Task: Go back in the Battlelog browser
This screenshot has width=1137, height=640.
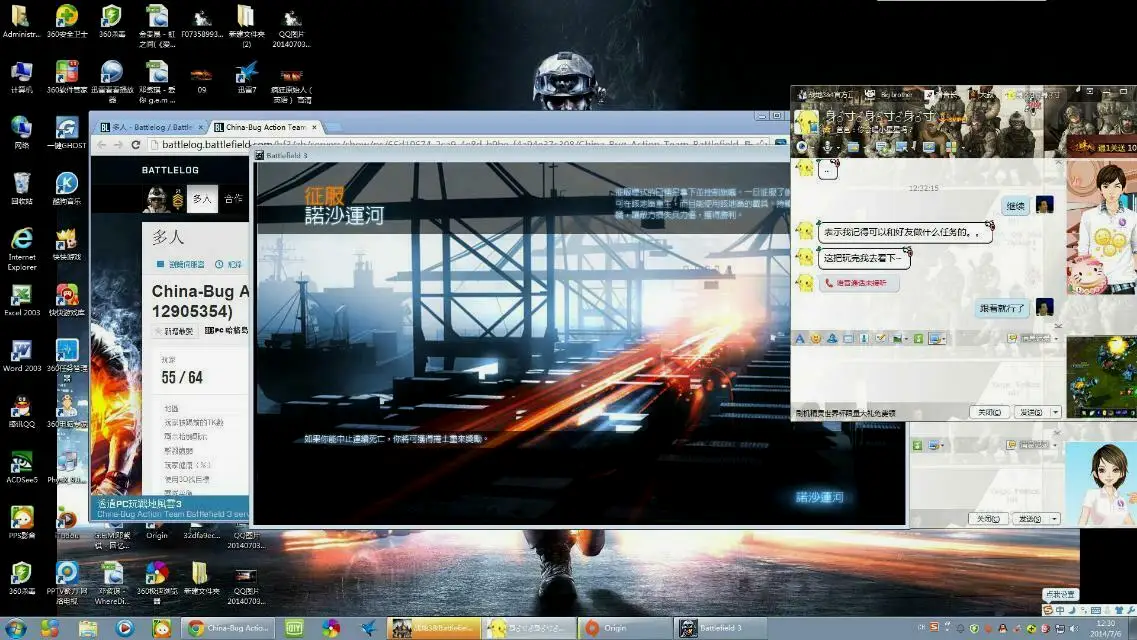Action: (x=102, y=144)
